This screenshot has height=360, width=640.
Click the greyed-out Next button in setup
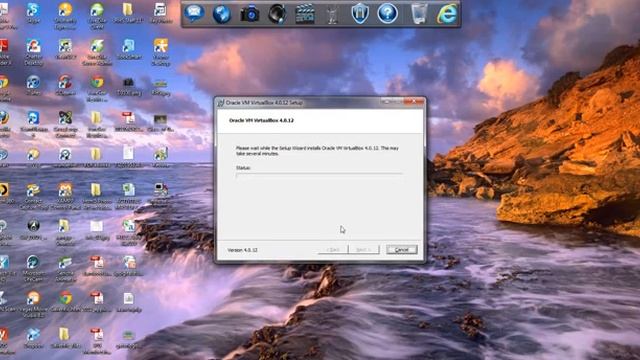point(364,249)
